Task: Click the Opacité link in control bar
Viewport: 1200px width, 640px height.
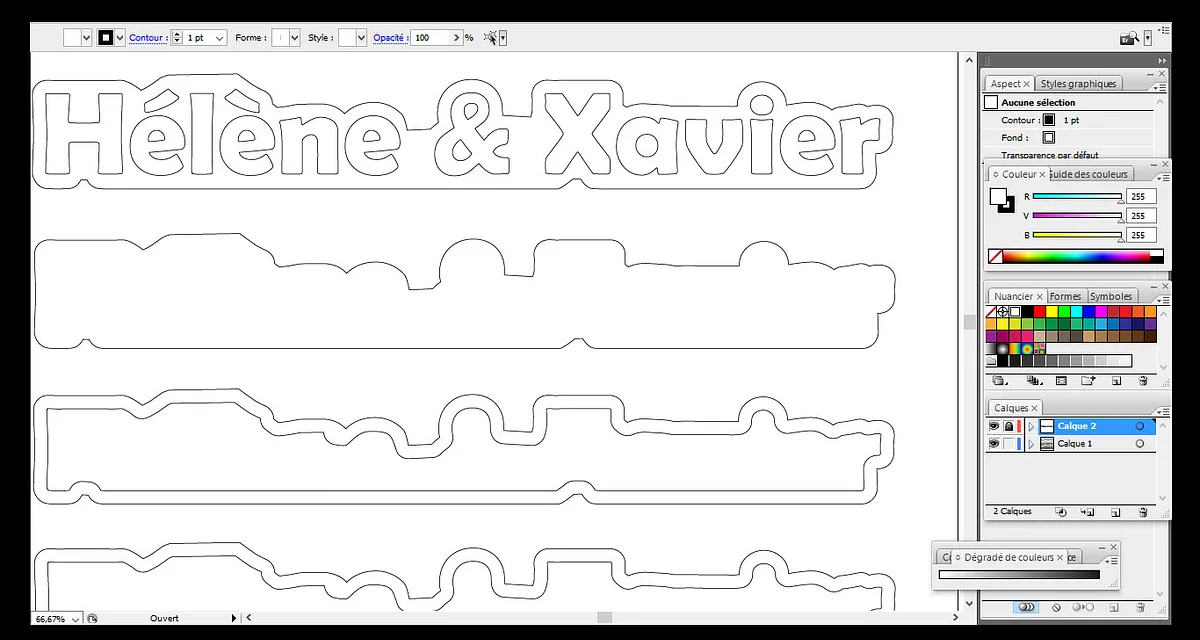Action: click(x=389, y=38)
